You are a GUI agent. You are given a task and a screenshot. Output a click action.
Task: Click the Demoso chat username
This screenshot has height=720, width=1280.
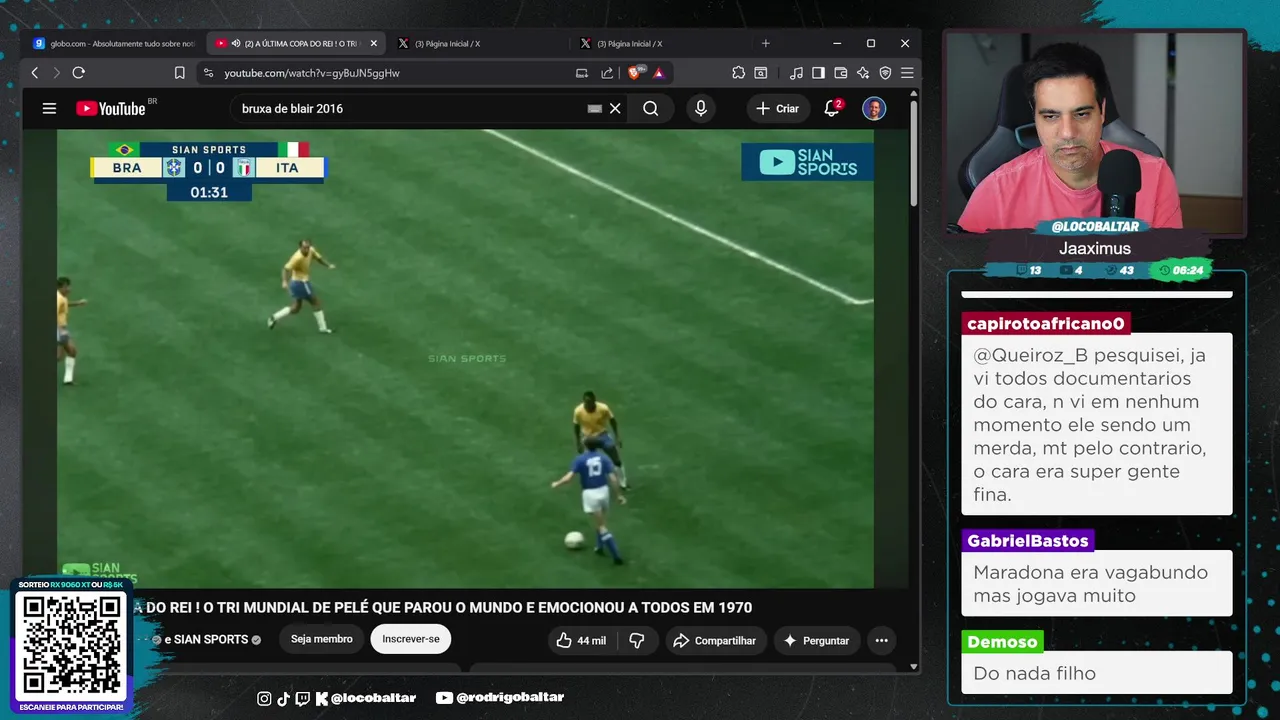[x=1002, y=642]
